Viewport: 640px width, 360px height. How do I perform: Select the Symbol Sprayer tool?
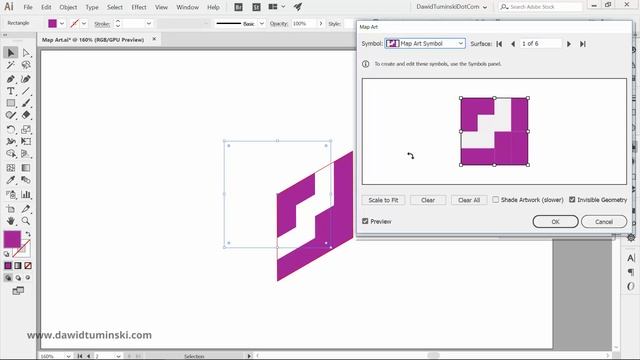(x=11, y=194)
